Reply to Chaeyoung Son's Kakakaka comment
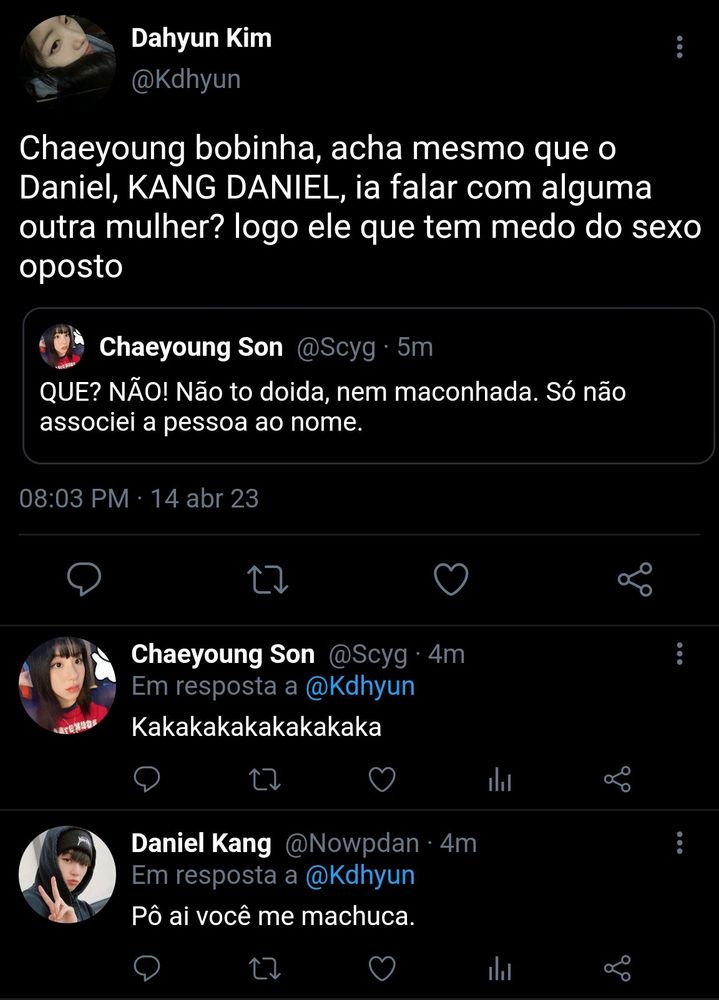This screenshot has width=719, height=1000. click(147, 779)
